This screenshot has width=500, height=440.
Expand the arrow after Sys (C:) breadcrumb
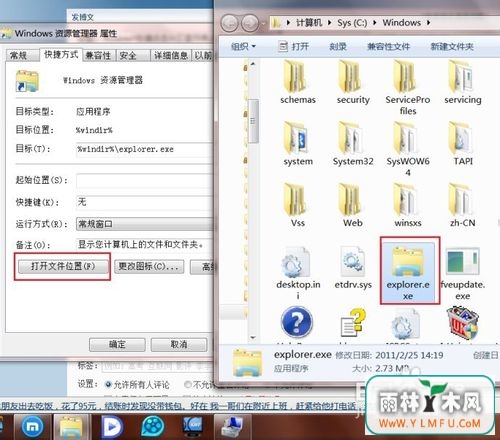[x=375, y=23]
